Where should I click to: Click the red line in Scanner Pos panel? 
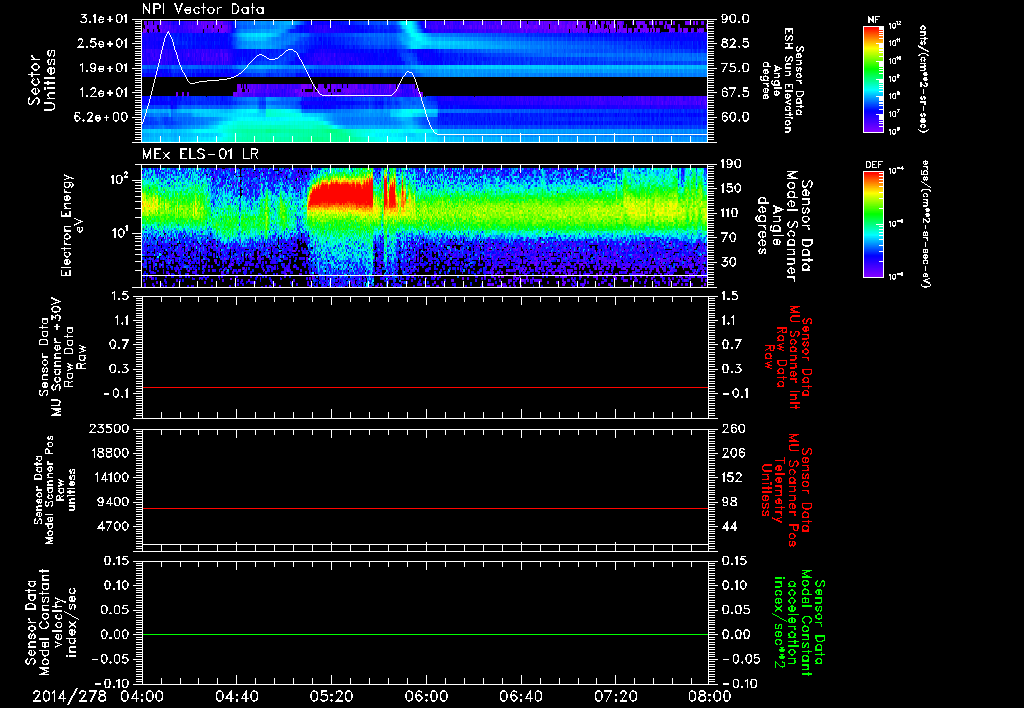(x=425, y=508)
